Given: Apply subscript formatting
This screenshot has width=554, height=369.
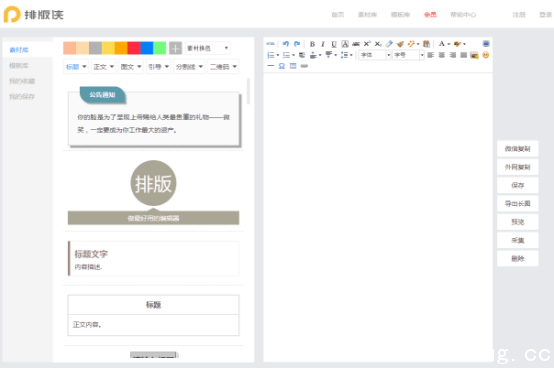Looking at the screenshot, I should coord(378,44).
